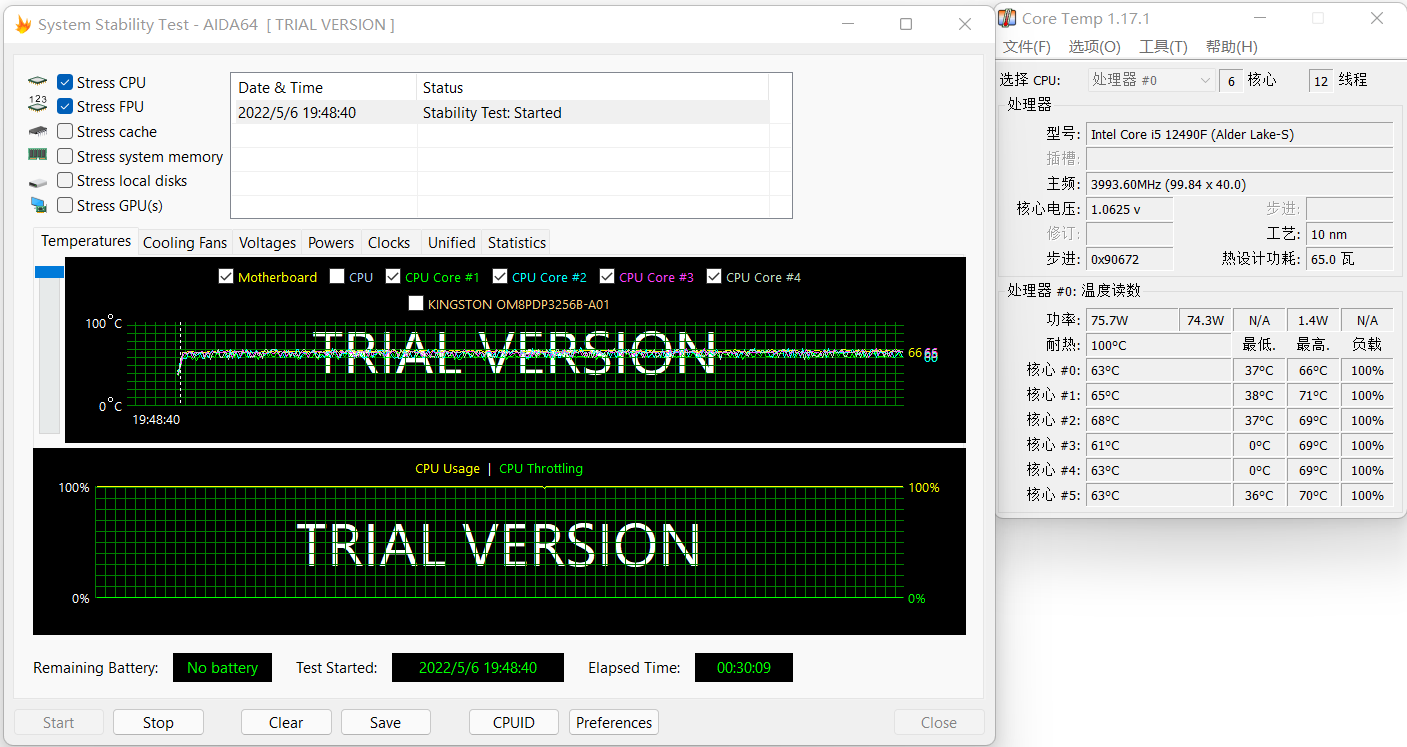Toggle the CPU Core #3 graph checkbox
Viewport: 1407px width, 747px height.
point(607,277)
